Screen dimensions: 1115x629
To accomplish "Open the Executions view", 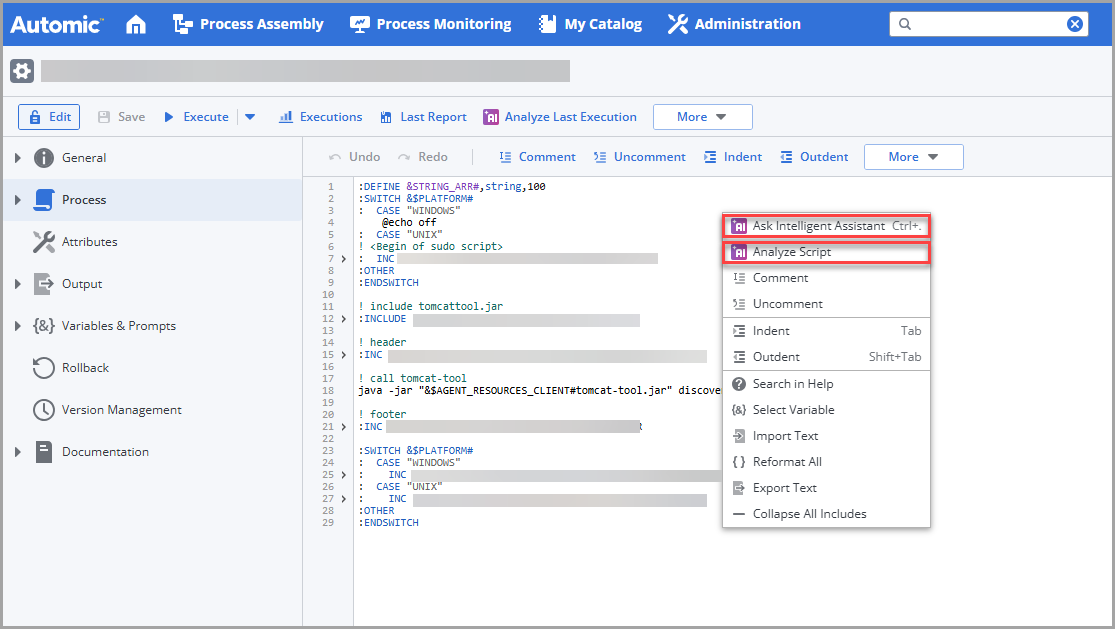I will (320, 117).
